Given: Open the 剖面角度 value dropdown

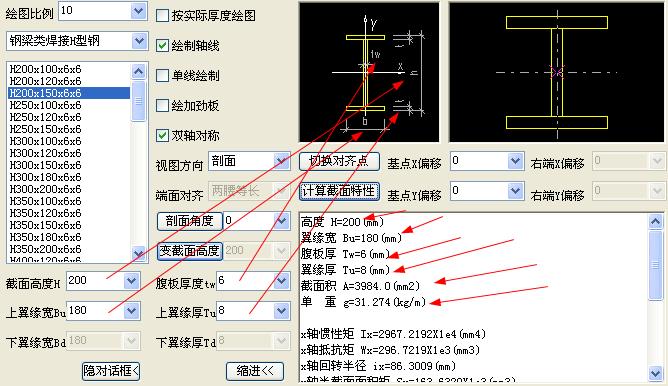Looking at the screenshot, I should pyautogui.click(x=281, y=221).
